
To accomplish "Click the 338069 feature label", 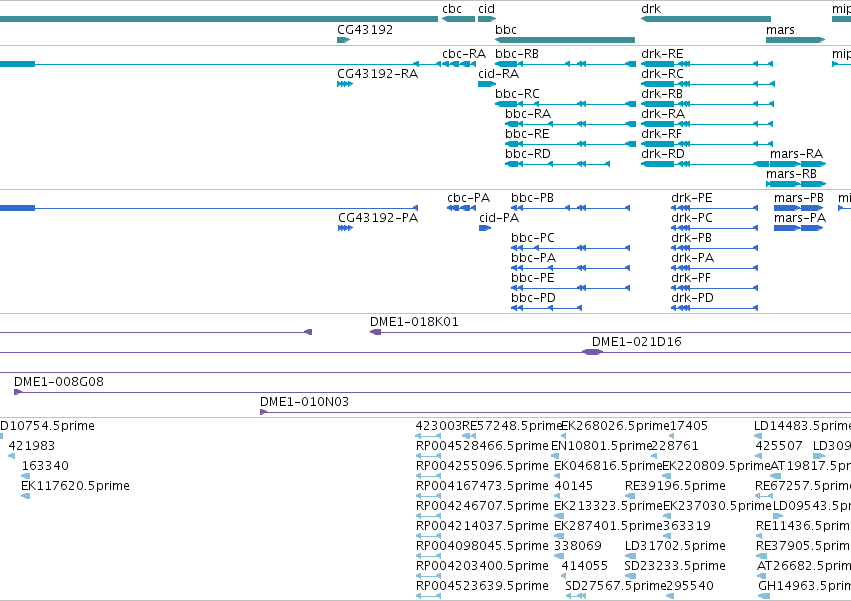I will point(578,546).
